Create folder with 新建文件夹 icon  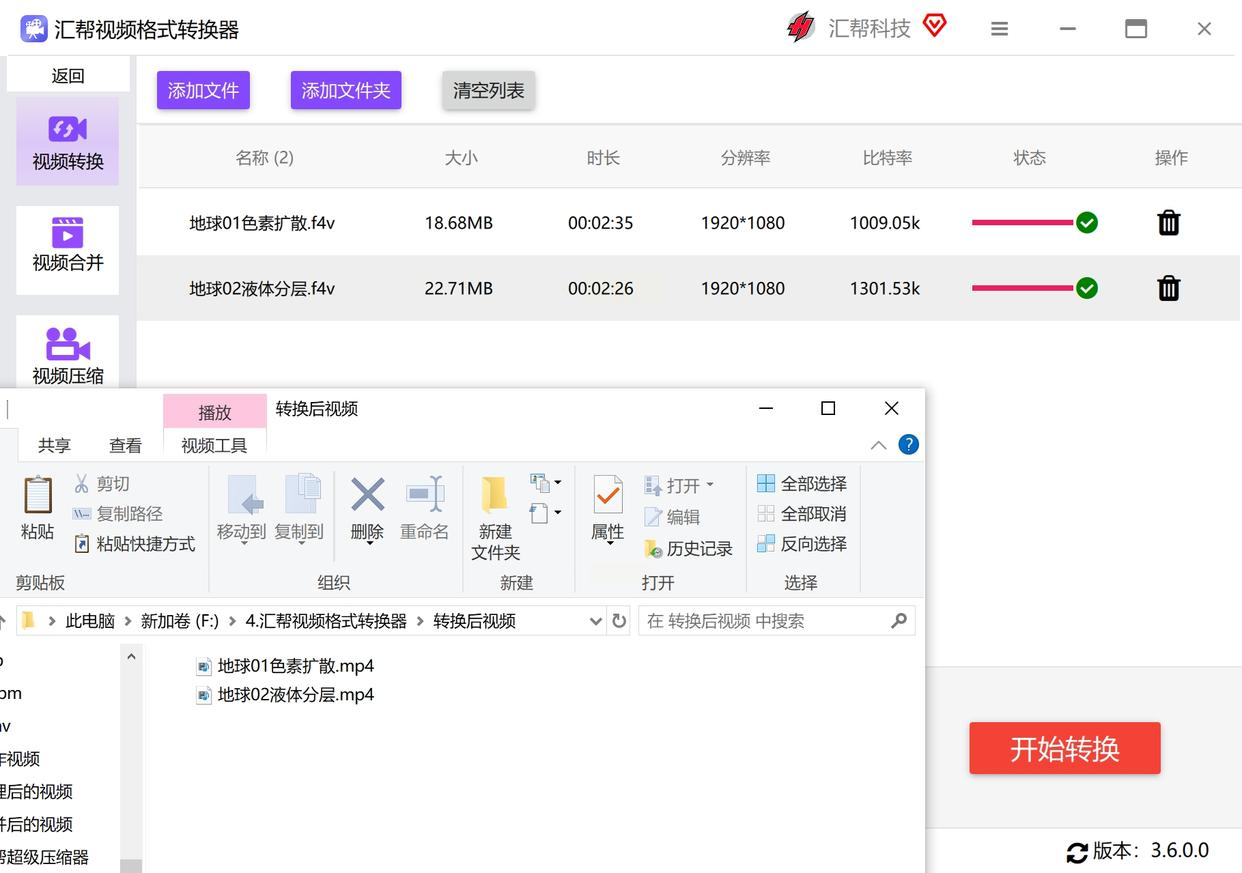click(x=494, y=497)
